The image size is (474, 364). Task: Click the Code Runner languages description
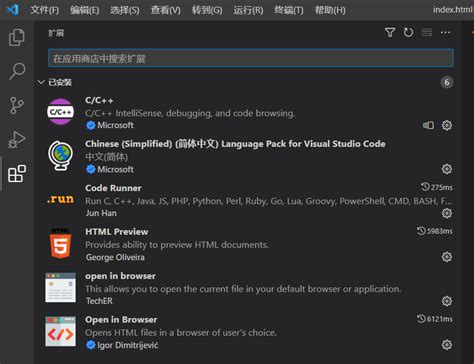pos(269,201)
